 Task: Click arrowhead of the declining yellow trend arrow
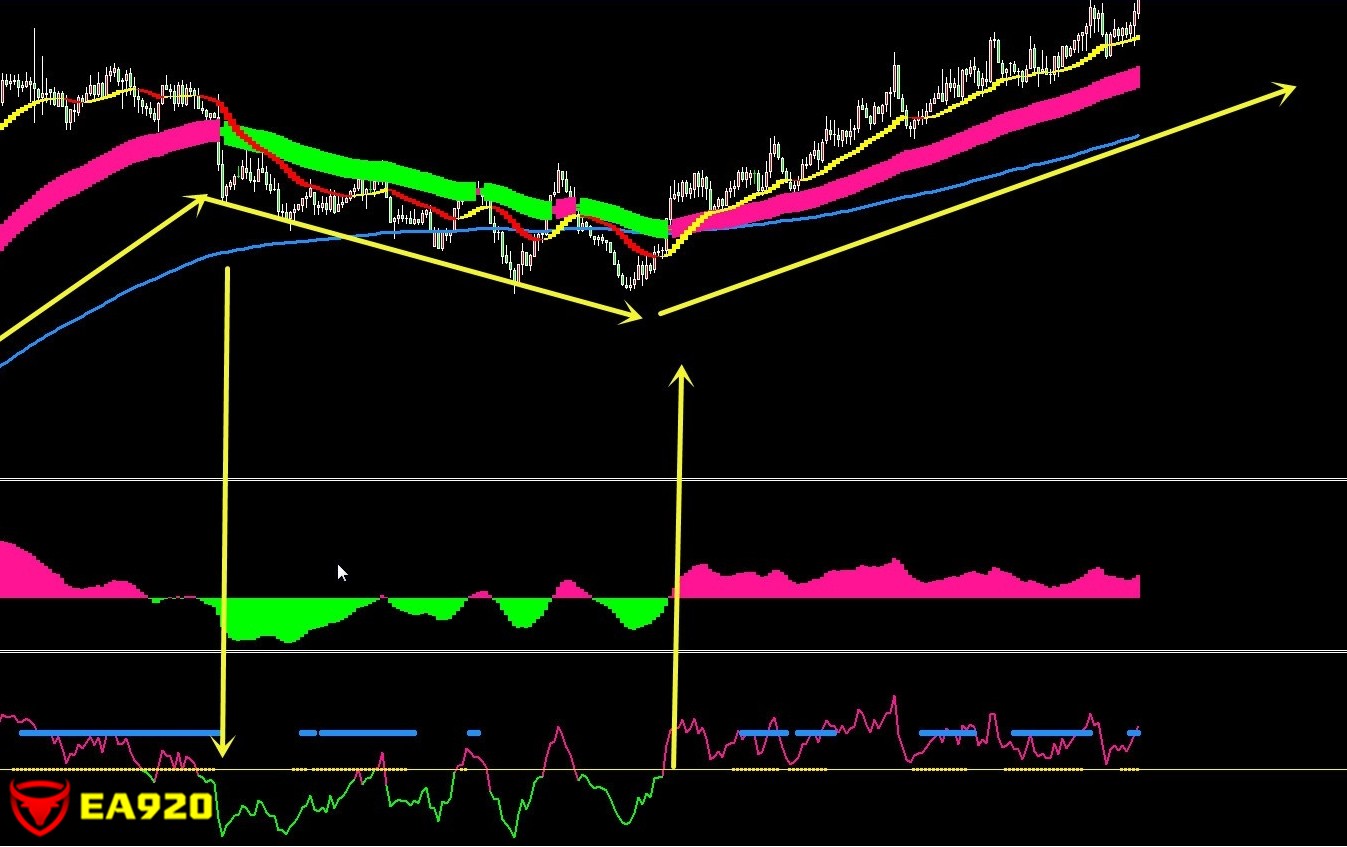coord(630,316)
